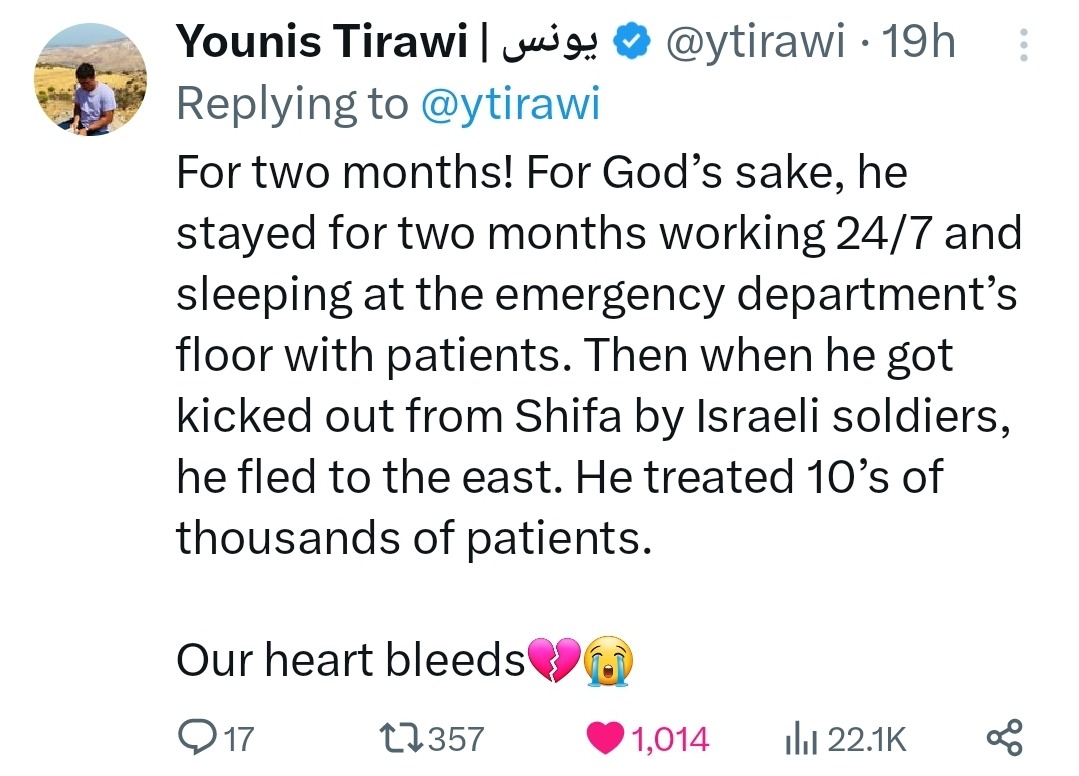Open the tweet by clicking its body text
The height and width of the screenshot is (776, 1079).
pos(590,357)
